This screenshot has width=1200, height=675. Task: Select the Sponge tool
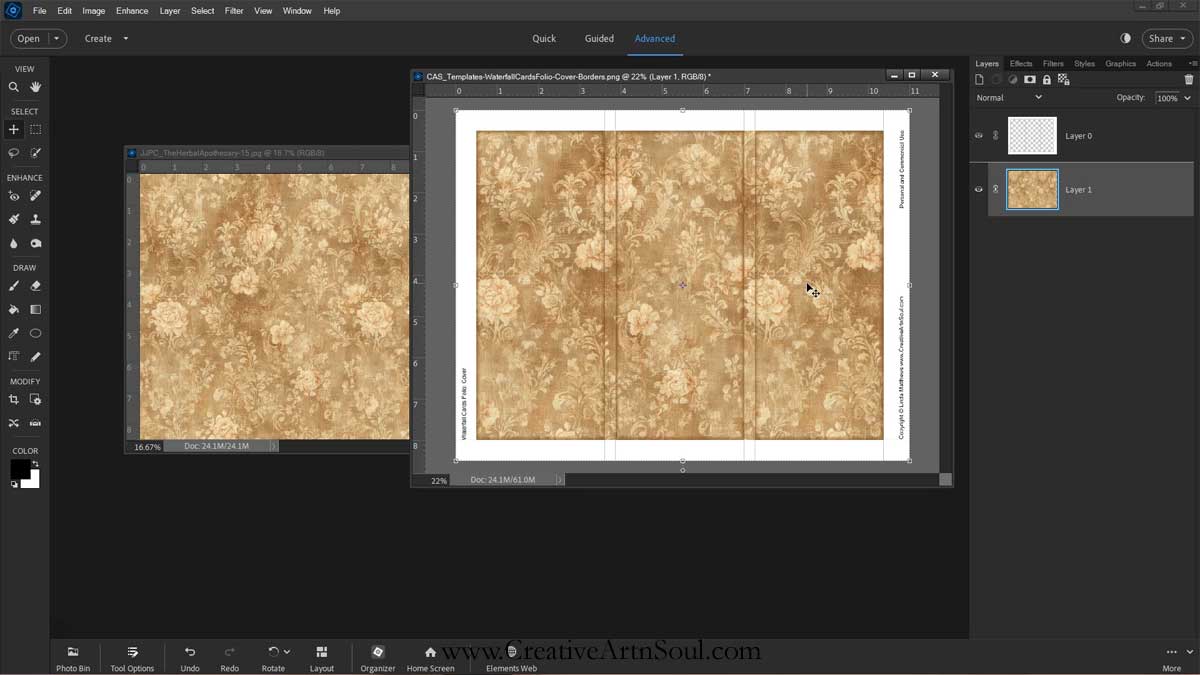[x=36, y=243]
